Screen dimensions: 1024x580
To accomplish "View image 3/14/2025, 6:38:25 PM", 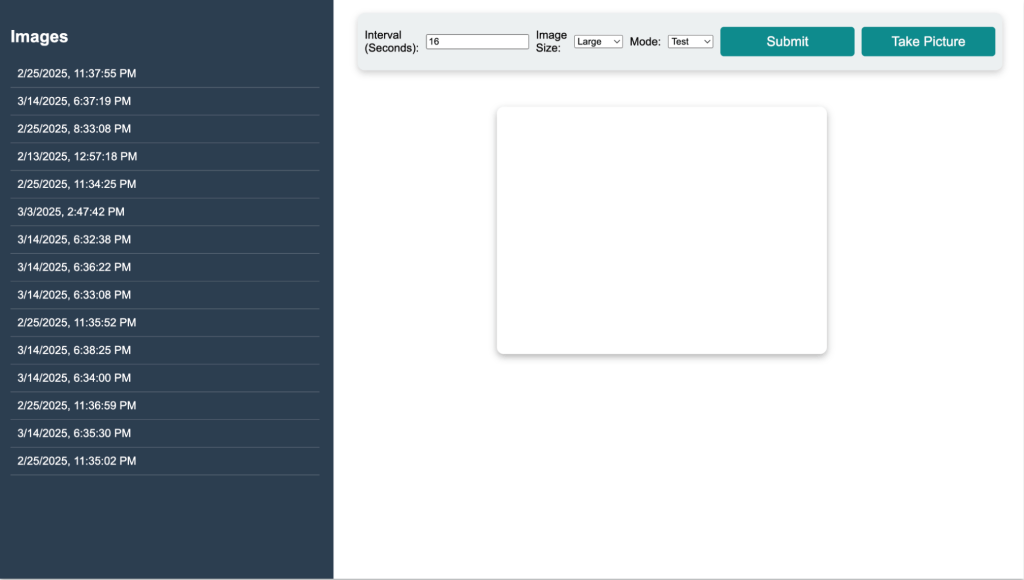I will (x=74, y=350).
